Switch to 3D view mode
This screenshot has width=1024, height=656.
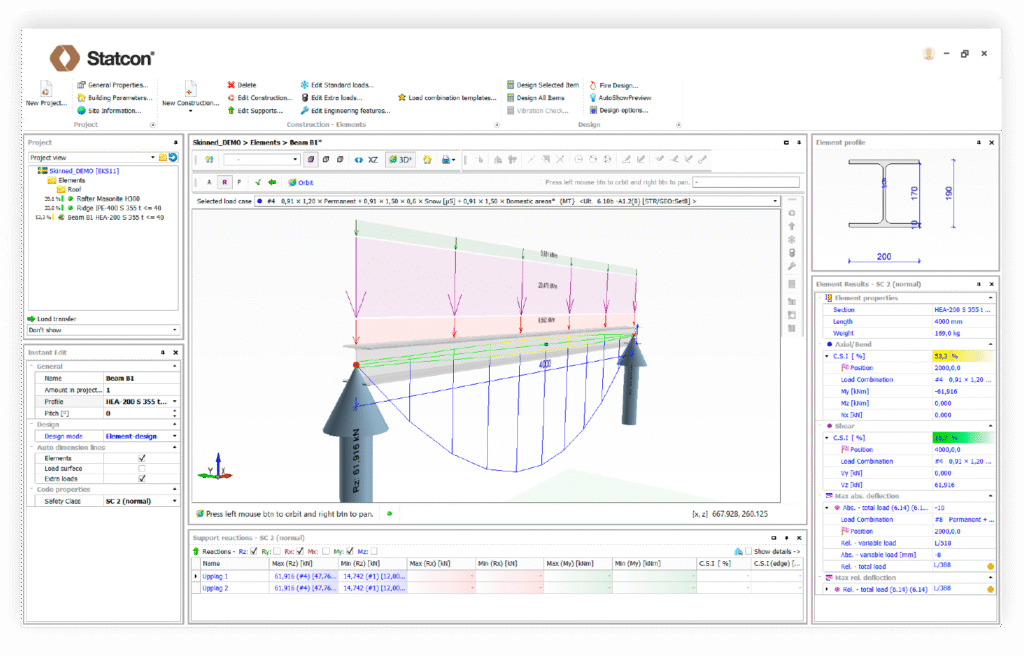point(401,159)
